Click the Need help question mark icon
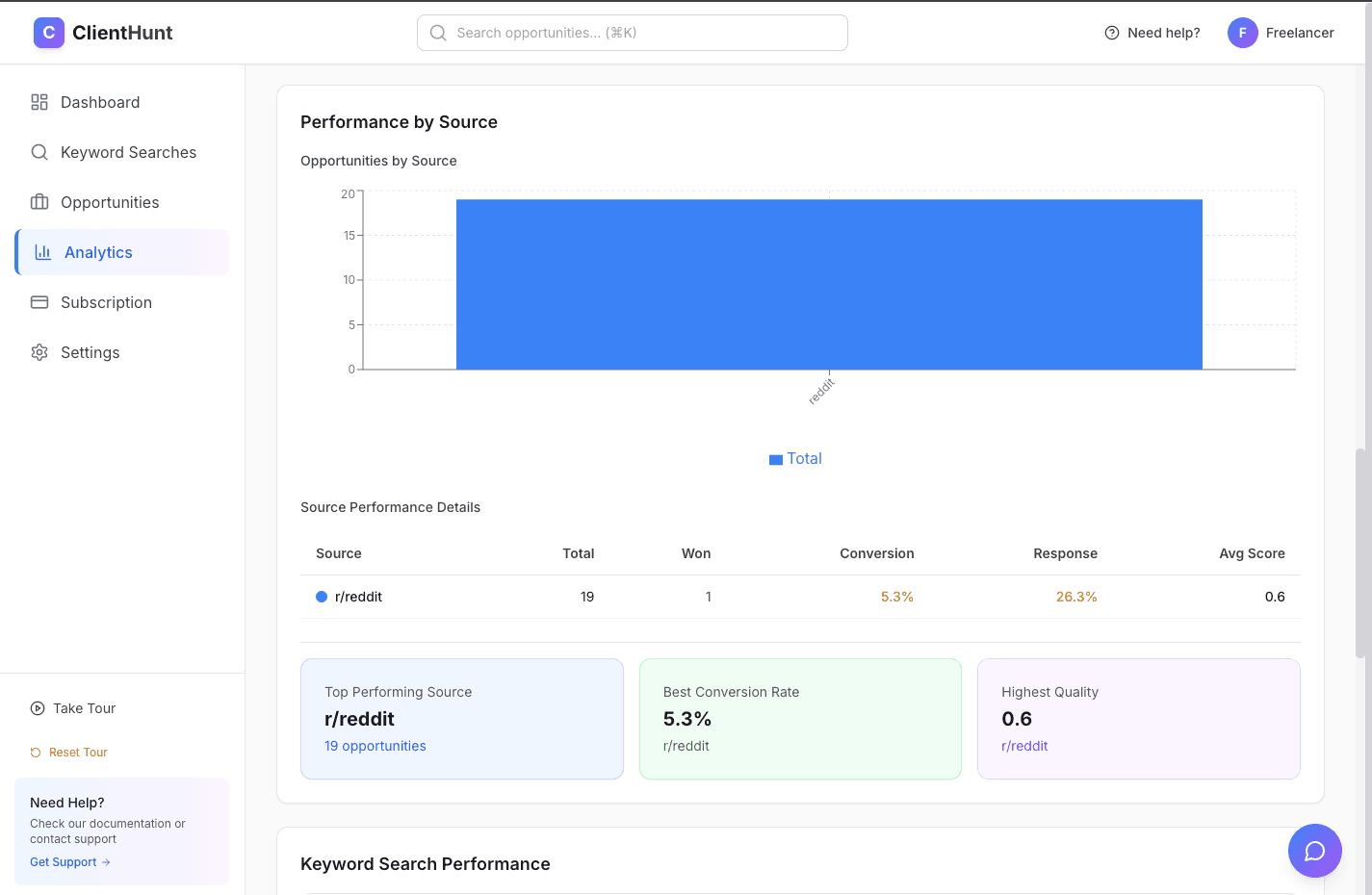This screenshot has width=1372, height=895. (x=1111, y=32)
